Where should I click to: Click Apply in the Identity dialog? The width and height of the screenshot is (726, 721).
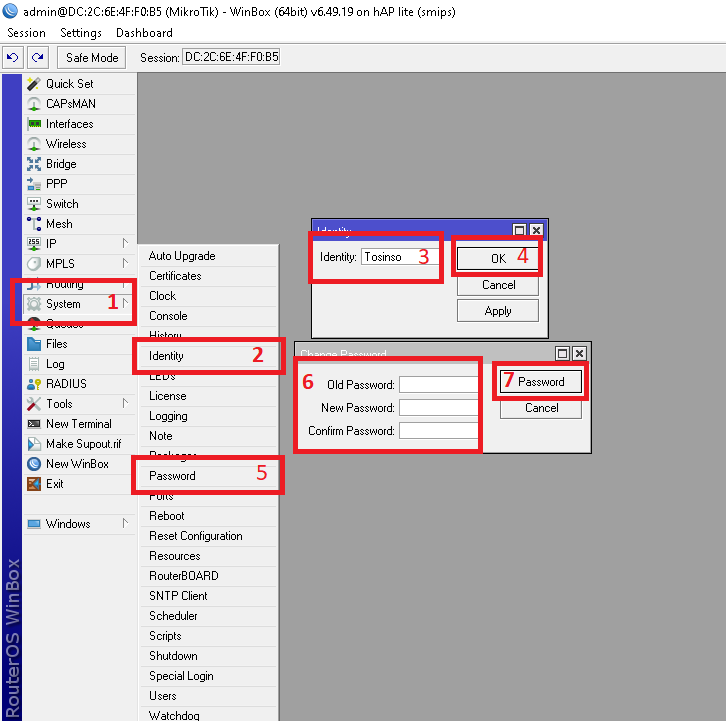coord(498,311)
